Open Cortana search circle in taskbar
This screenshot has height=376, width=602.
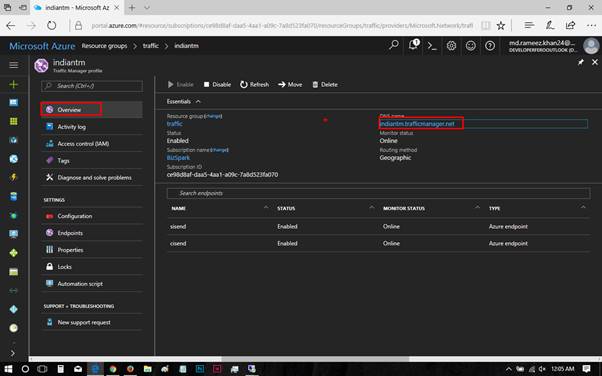25,369
